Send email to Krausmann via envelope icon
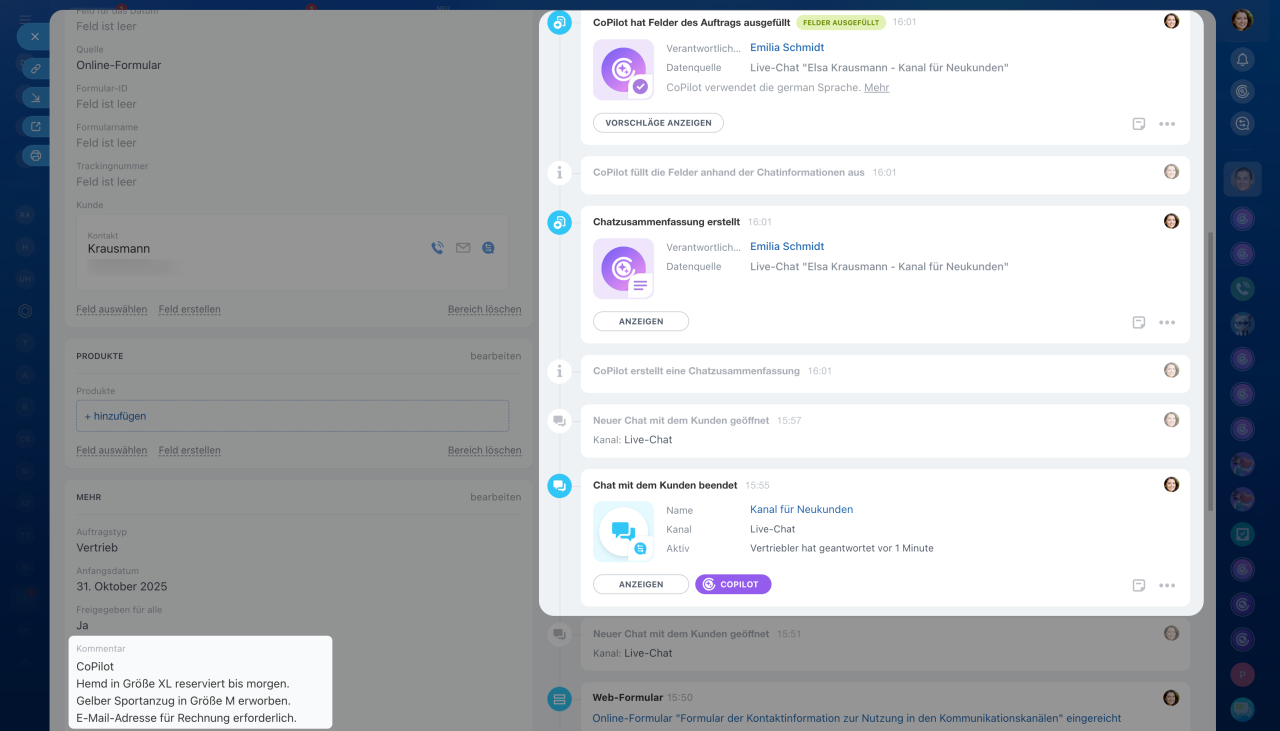This screenshot has height=731, width=1280. [x=463, y=248]
